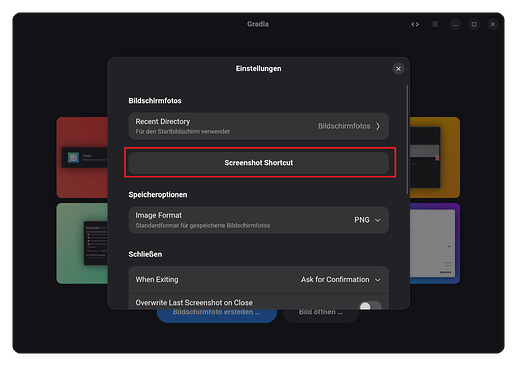Maximize the Gradia window

point(474,24)
